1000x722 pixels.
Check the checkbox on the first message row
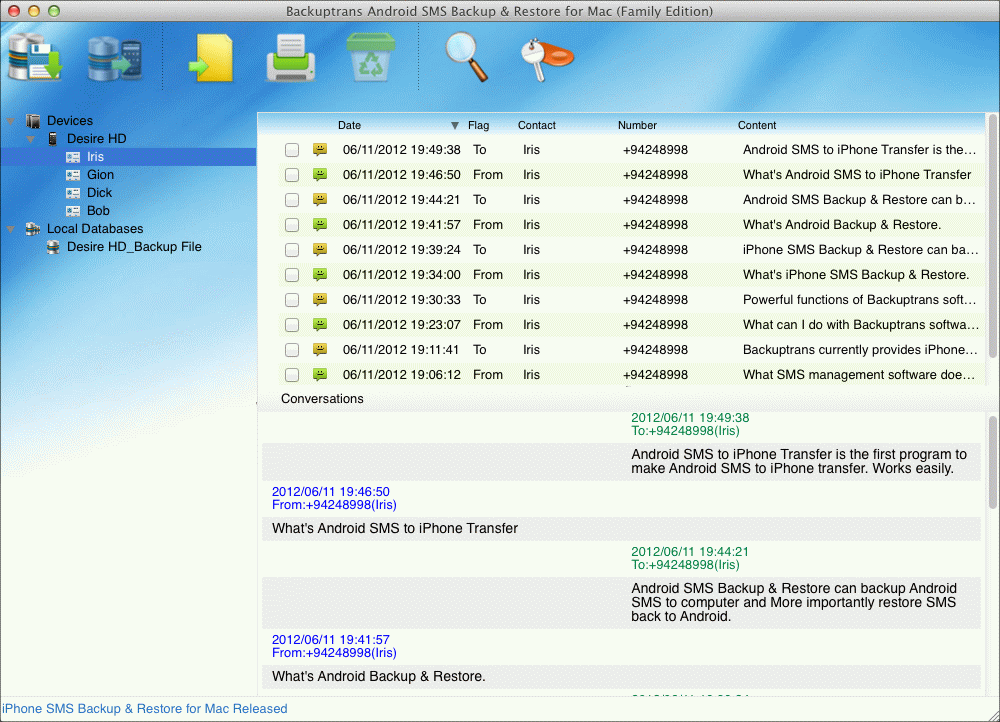[291, 149]
